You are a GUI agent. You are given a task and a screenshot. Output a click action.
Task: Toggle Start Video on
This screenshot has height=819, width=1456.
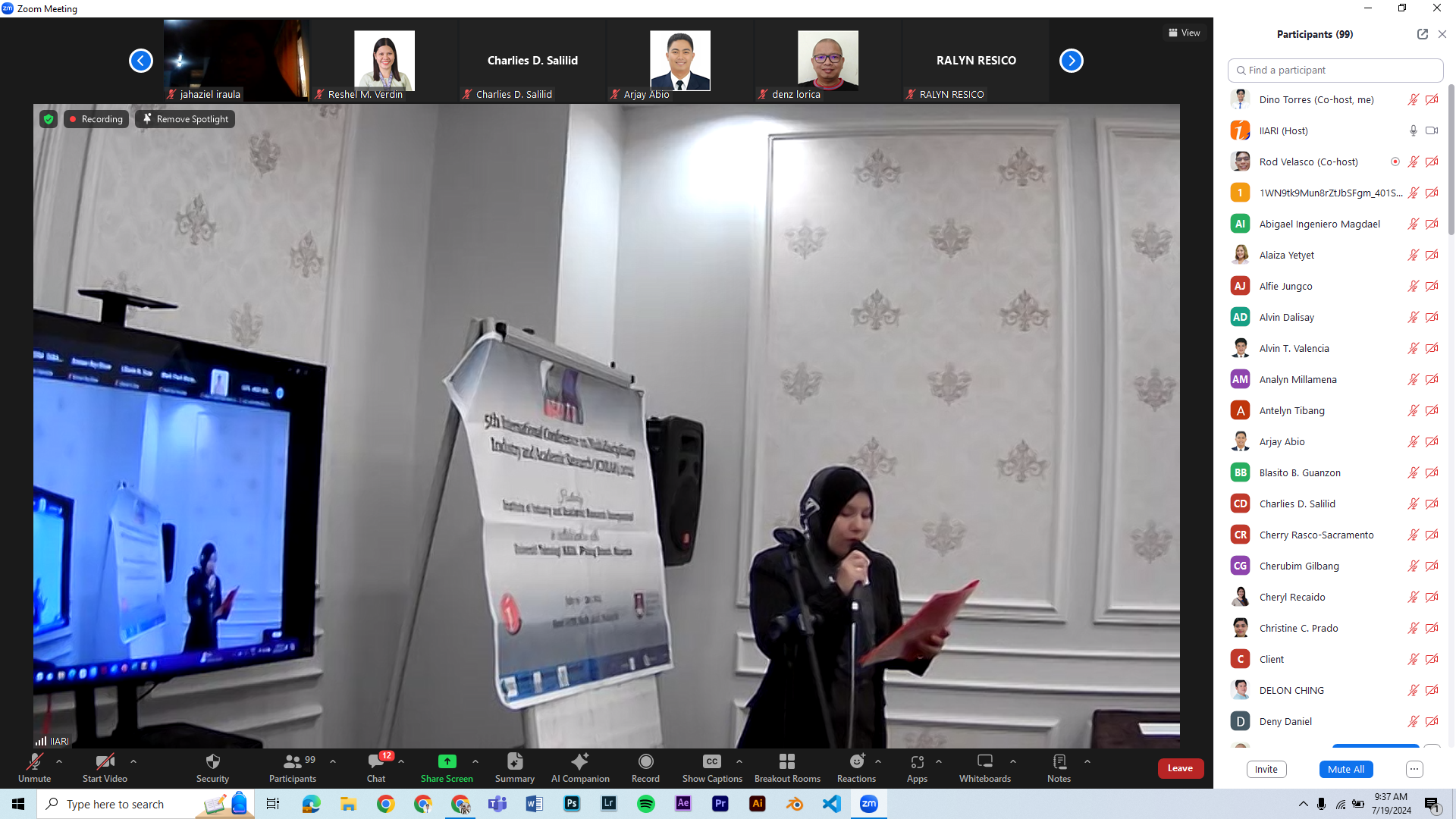[x=105, y=761]
